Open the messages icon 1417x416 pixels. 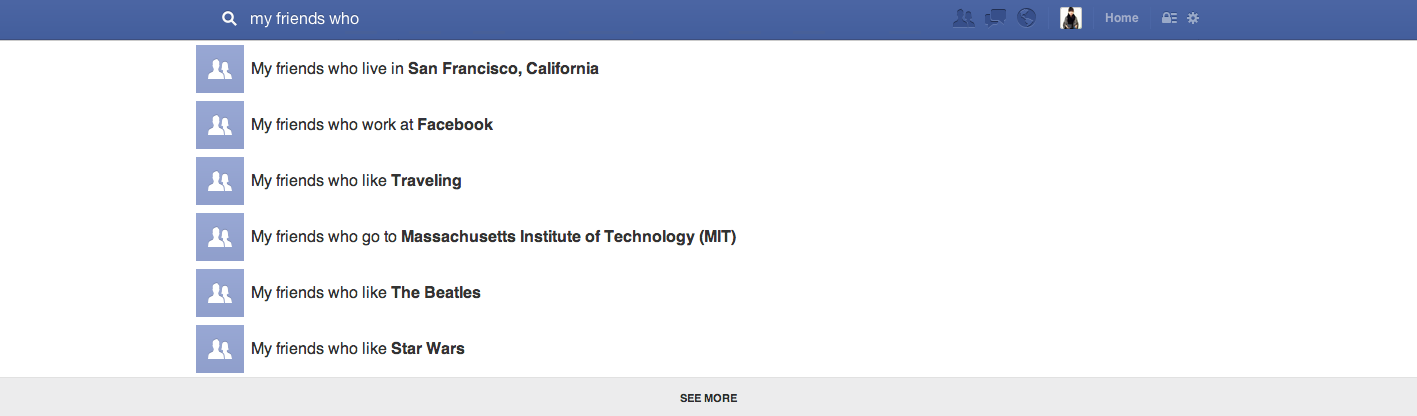pyautogui.click(x=995, y=18)
